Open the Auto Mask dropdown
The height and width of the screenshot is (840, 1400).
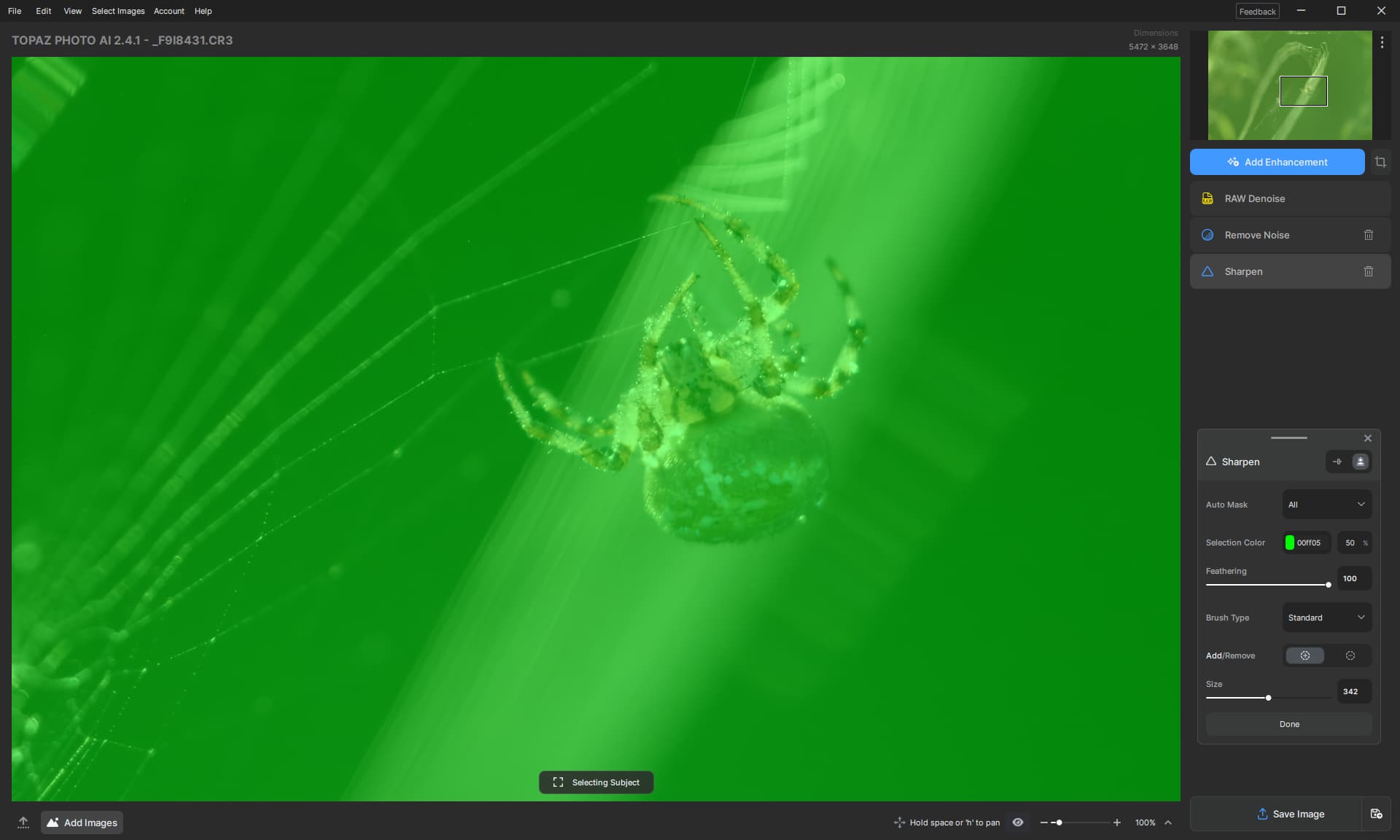pyautogui.click(x=1326, y=505)
